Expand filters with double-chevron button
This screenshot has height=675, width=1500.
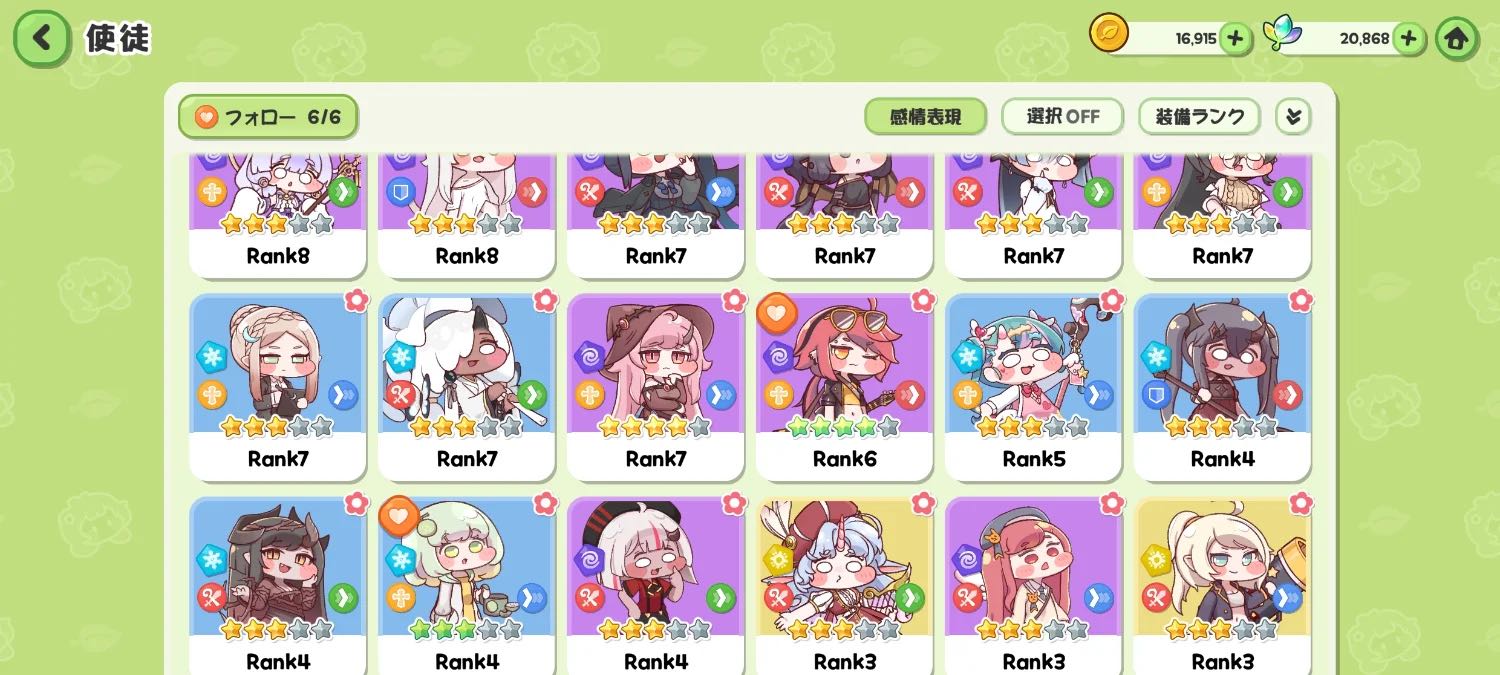coord(1292,117)
